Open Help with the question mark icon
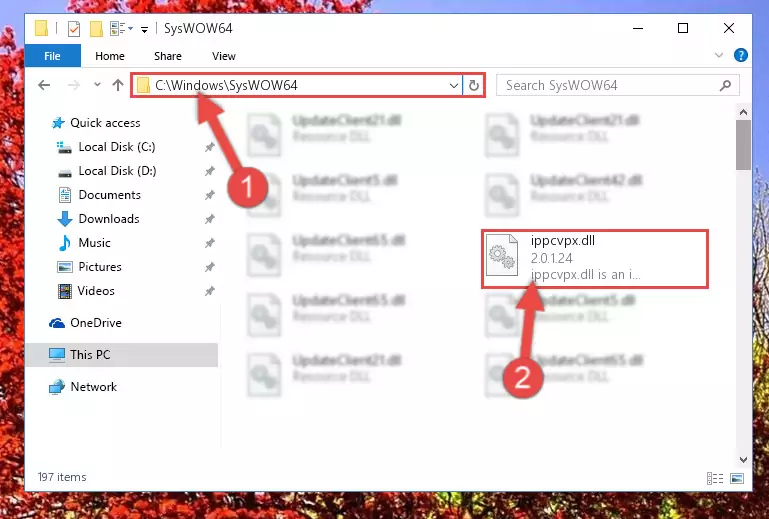The image size is (769, 519). coord(741,55)
